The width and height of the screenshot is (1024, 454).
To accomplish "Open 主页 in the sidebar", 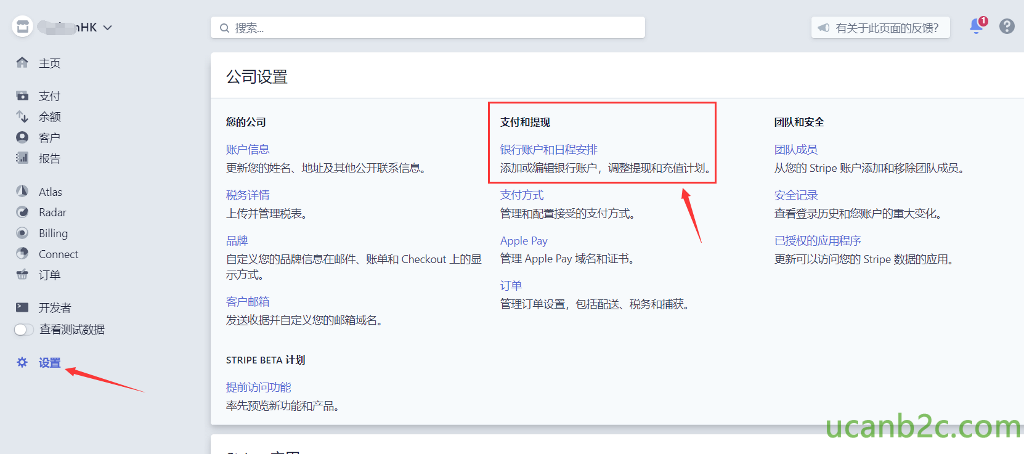I will [x=50, y=63].
